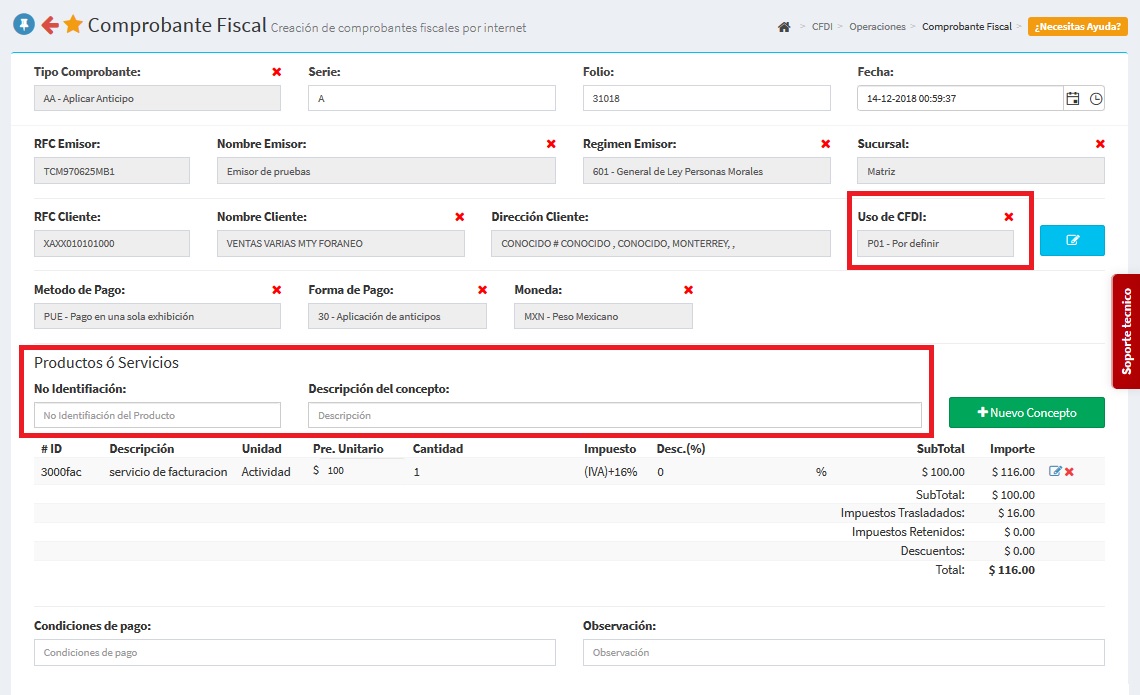Click the Condiciones de pago field
The width and height of the screenshot is (1140, 695).
pos(294,652)
